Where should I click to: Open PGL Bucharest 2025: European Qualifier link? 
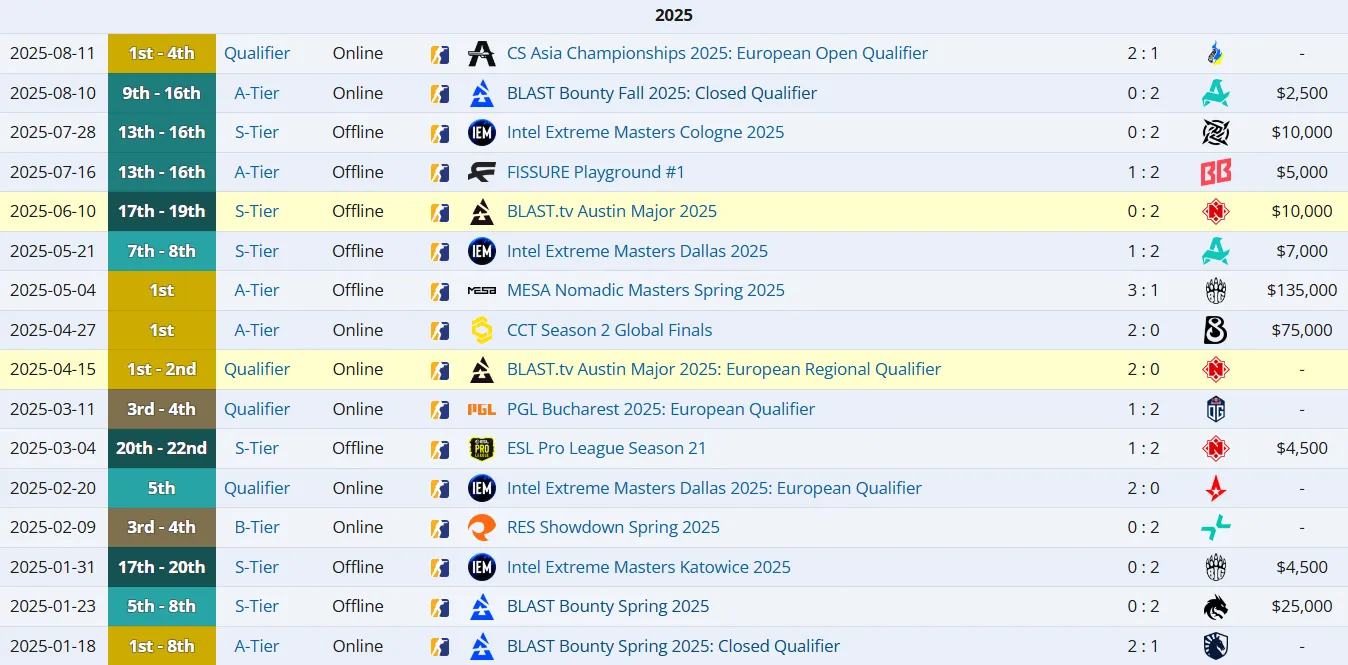click(661, 409)
